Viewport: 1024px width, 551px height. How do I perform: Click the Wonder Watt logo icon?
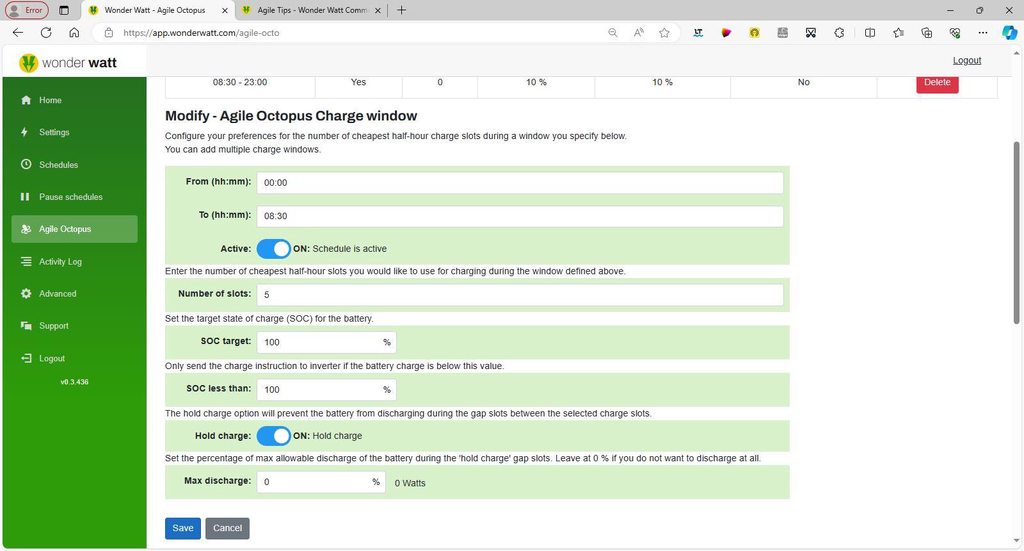[28, 63]
